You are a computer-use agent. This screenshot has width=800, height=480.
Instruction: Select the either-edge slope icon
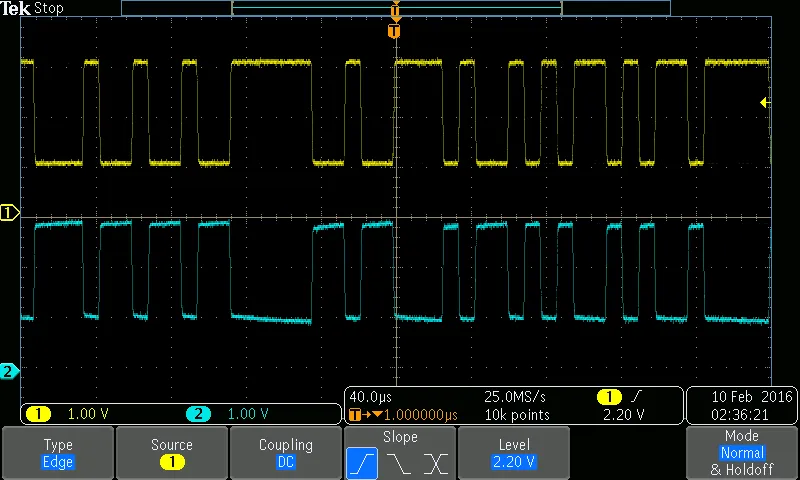[x=436, y=464]
